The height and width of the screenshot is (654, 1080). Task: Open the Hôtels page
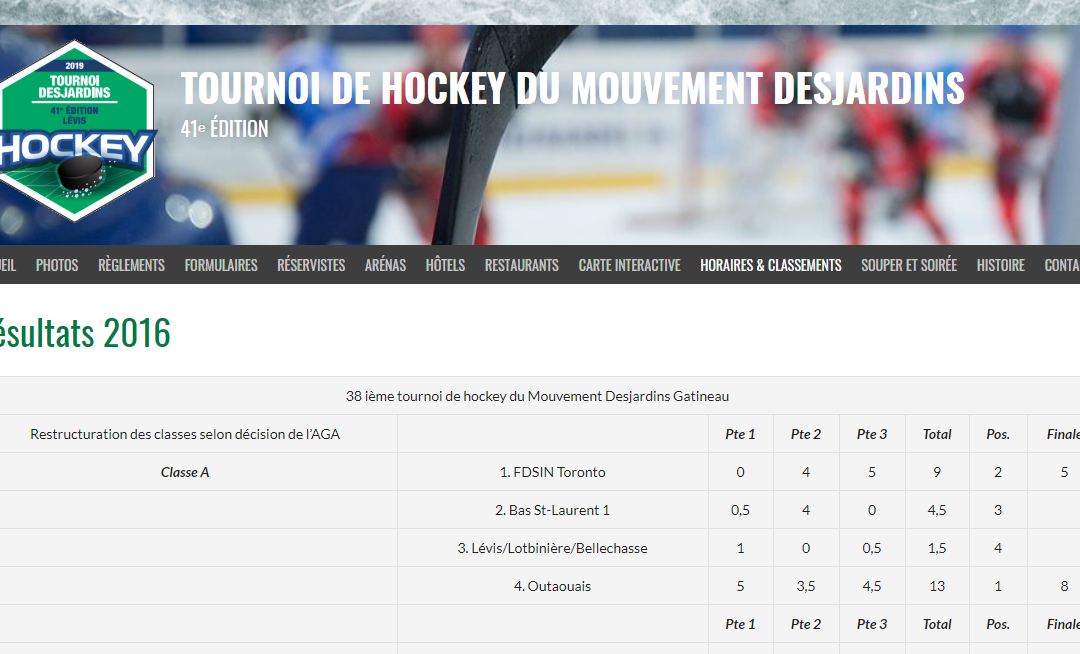[446, 265]
